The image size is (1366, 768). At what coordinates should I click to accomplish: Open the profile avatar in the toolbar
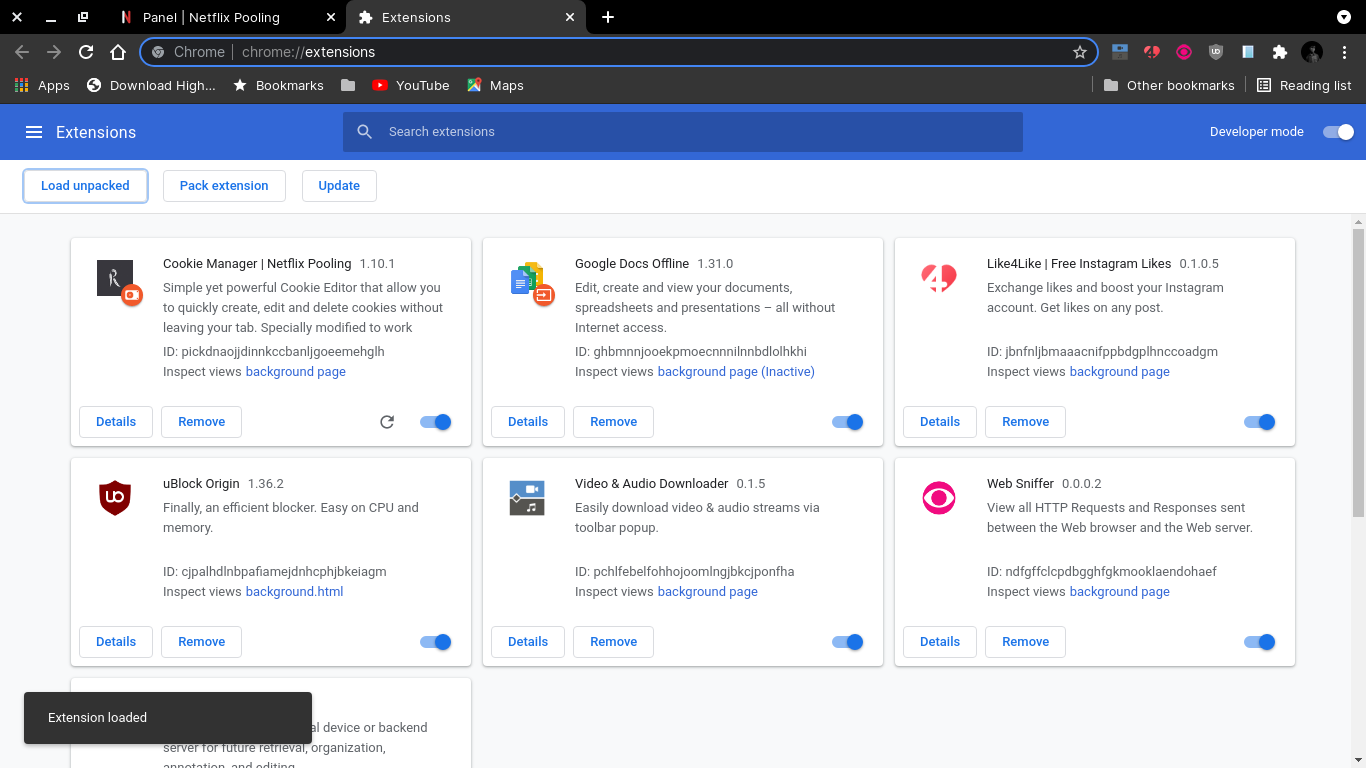(x=1312, y=52)
